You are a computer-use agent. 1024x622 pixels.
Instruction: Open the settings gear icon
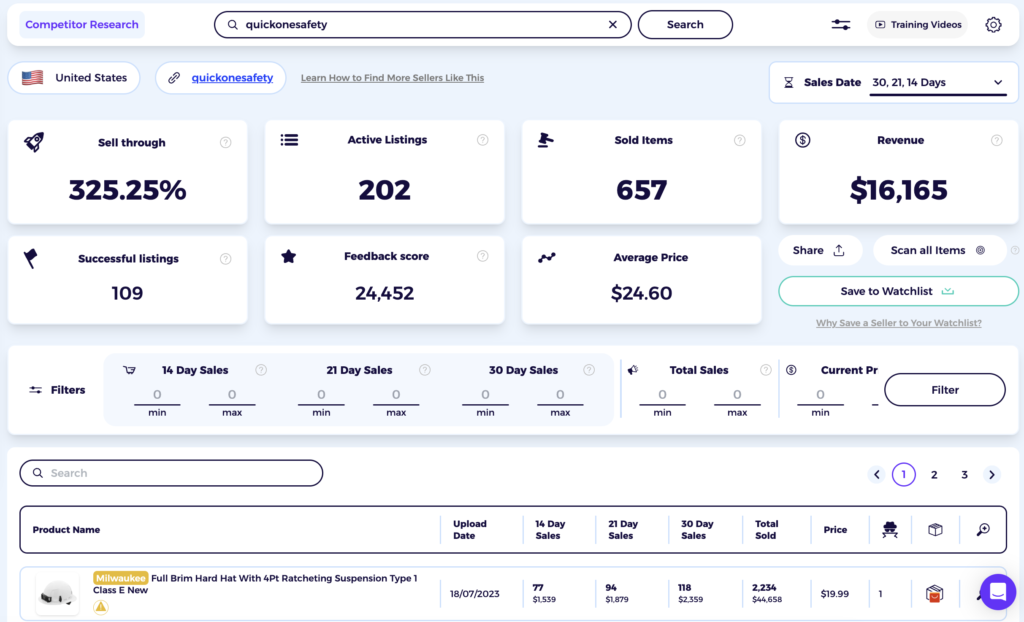pos(993,25)
